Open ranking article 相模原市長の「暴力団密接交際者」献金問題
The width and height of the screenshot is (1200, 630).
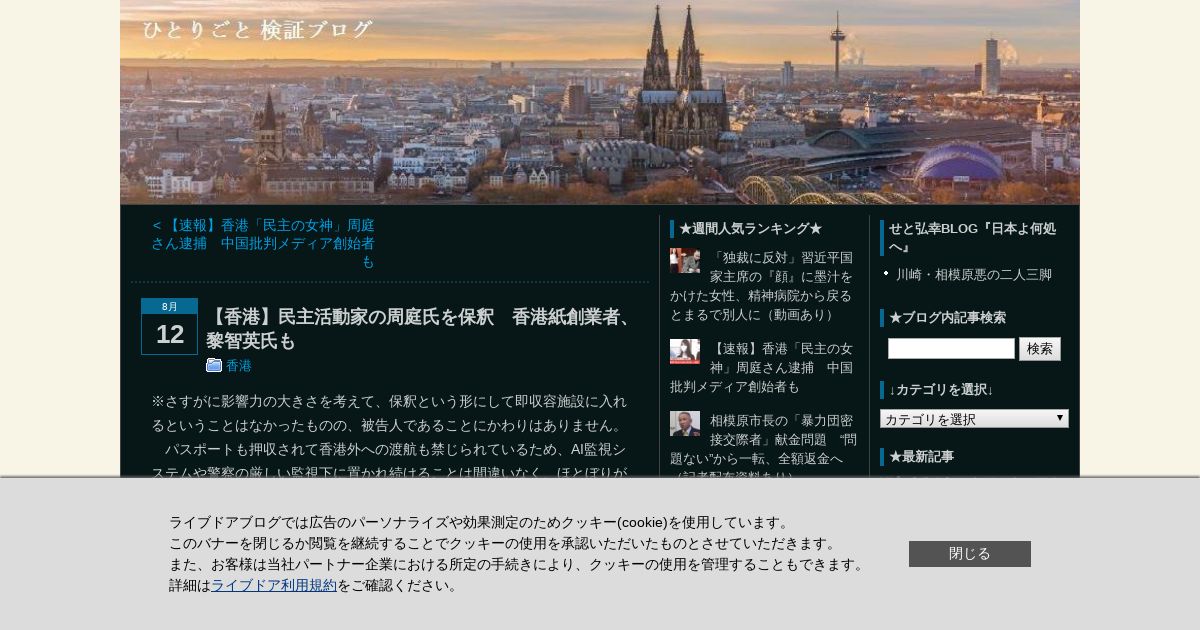[763, 444]
